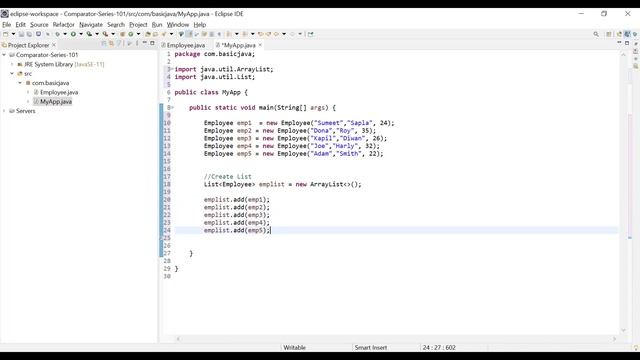Image resolution: width=640 pixels, height=360 pixels.
Task: Open the Coverage dropdown arrow
Action: coord(97,34)
